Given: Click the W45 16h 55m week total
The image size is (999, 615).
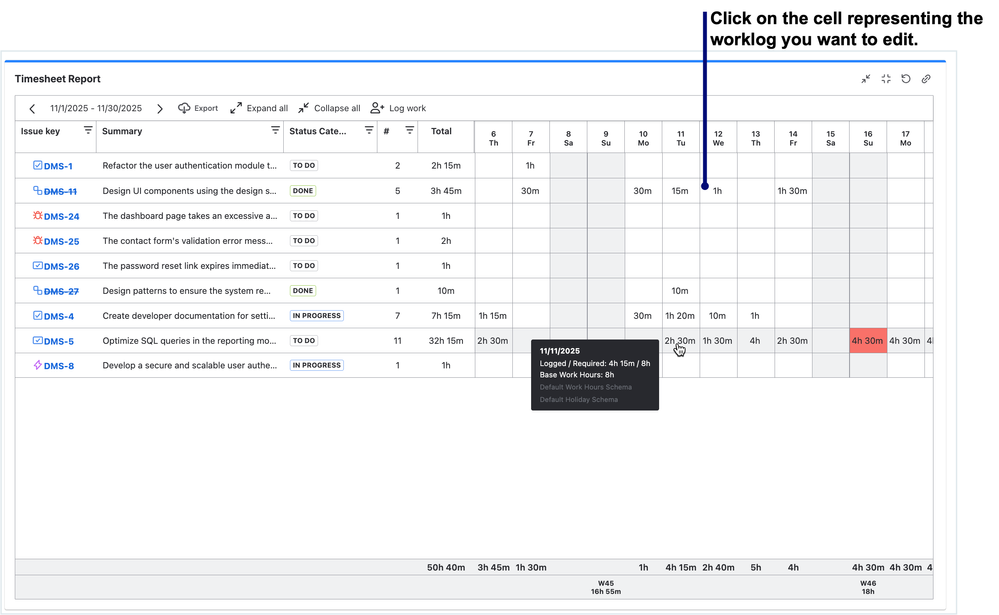Looking at the screenshot, I should pos(606,587).
